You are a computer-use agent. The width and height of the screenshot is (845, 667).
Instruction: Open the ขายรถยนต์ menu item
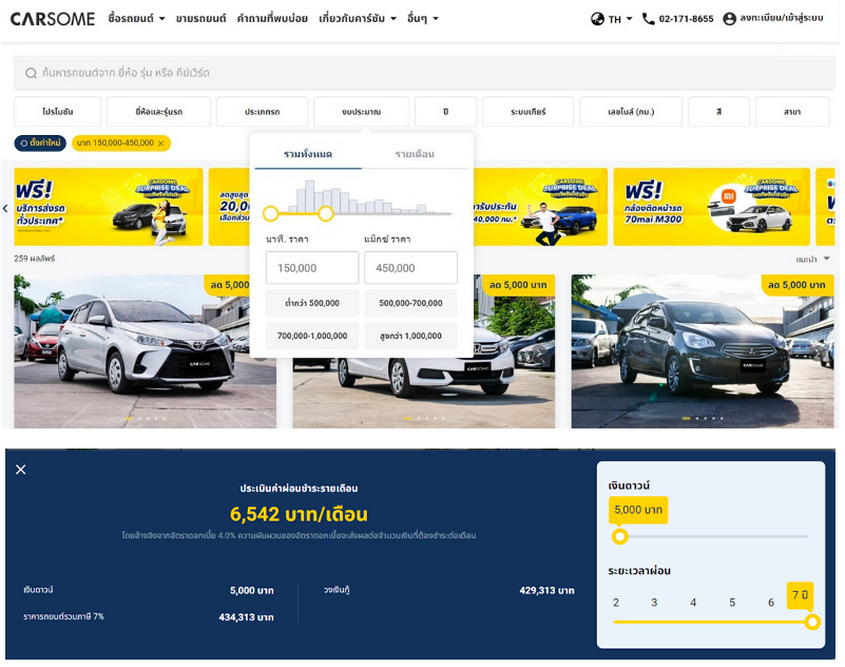[200, 19]
